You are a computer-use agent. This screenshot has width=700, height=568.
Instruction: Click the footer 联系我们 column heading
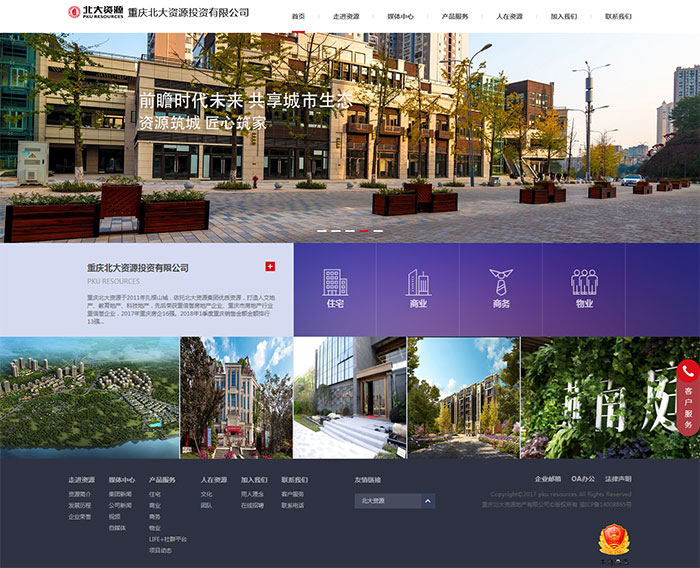(x=295, y=480)
